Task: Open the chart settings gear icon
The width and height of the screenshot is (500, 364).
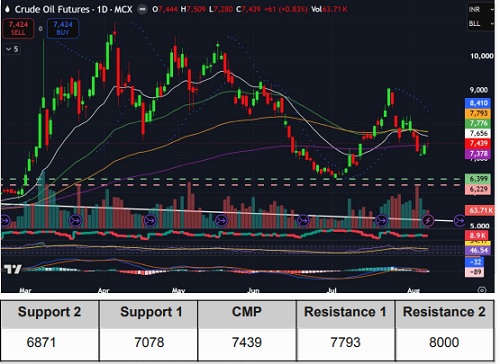Action: (x=482, y=290)
